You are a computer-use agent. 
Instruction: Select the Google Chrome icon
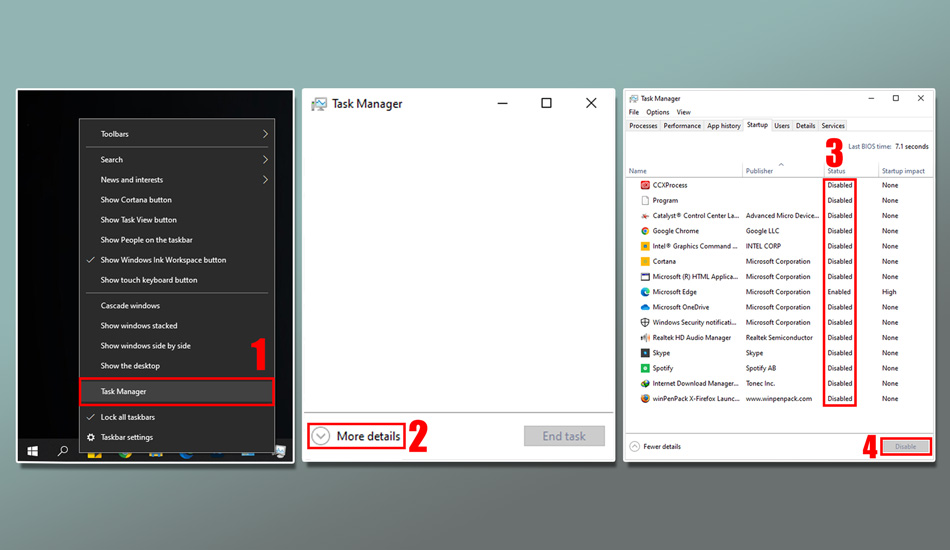645,231
